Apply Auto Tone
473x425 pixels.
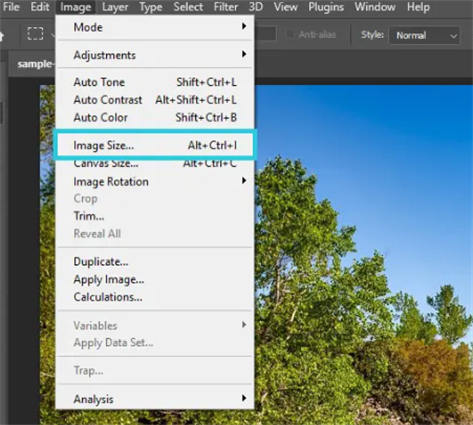[155, 82]
